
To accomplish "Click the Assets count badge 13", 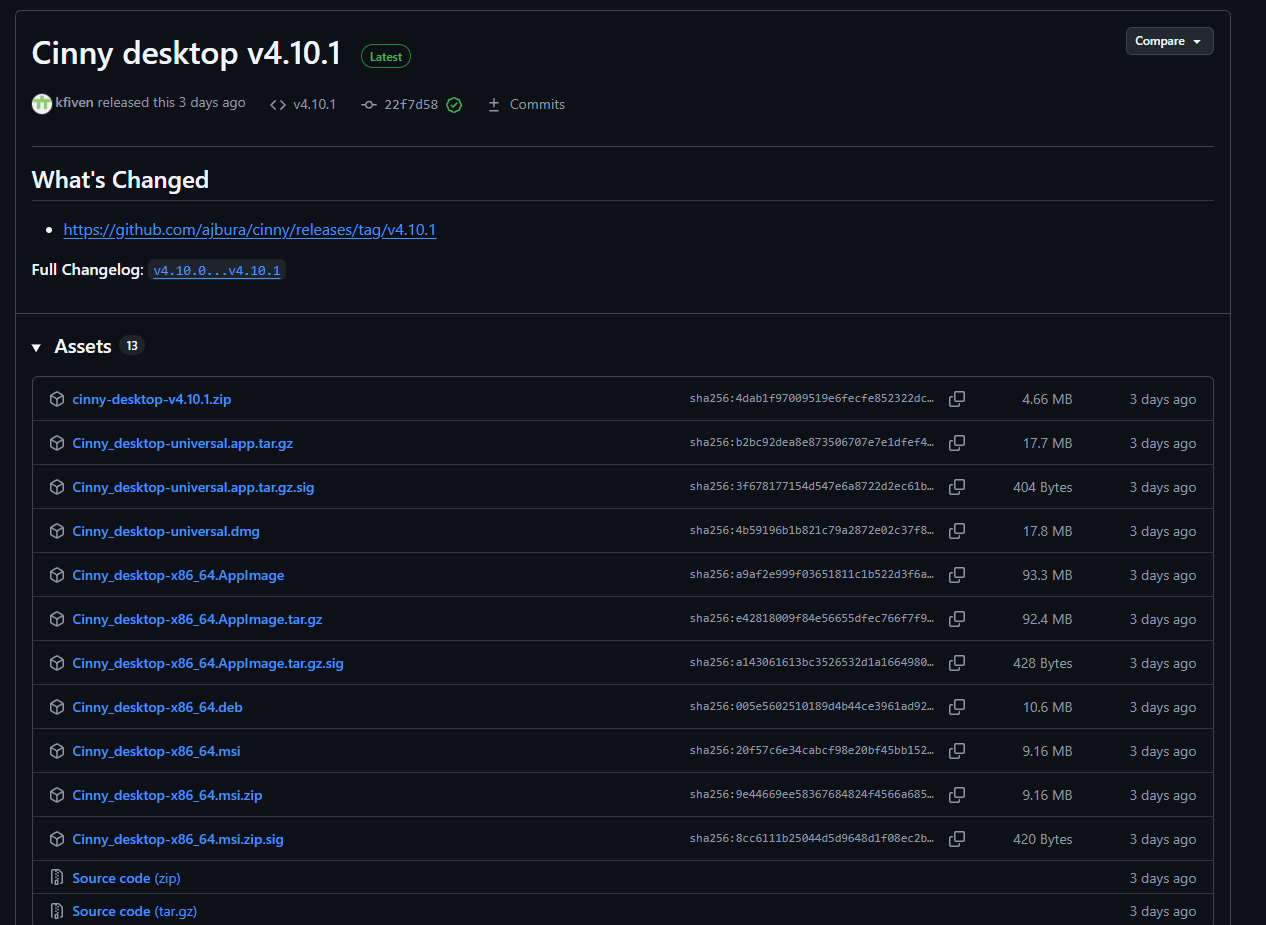I will 132,345.
